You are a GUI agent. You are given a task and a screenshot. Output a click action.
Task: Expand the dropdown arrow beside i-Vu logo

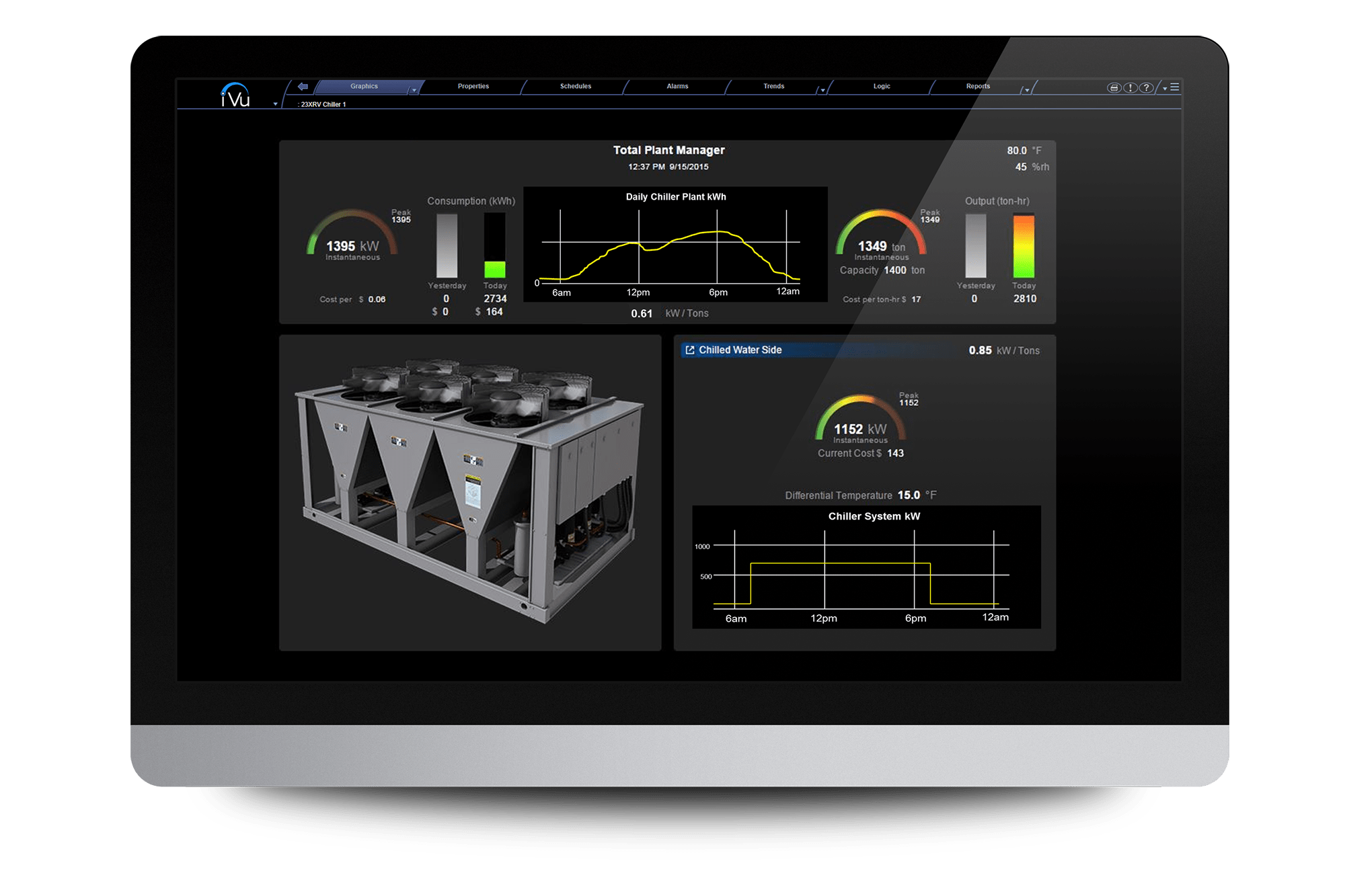tap(275, 104)
